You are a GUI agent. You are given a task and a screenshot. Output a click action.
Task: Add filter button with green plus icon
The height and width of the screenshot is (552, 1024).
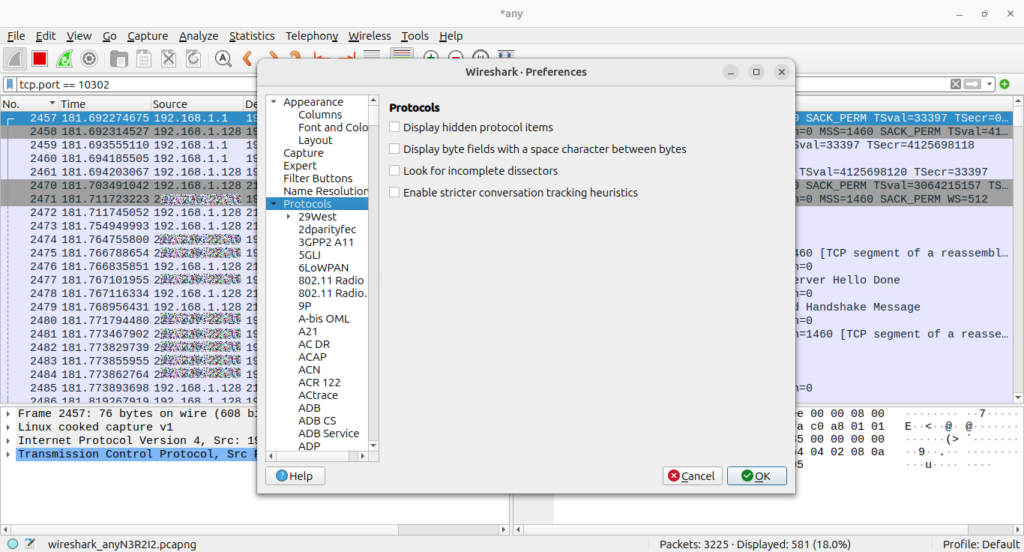1004,84
